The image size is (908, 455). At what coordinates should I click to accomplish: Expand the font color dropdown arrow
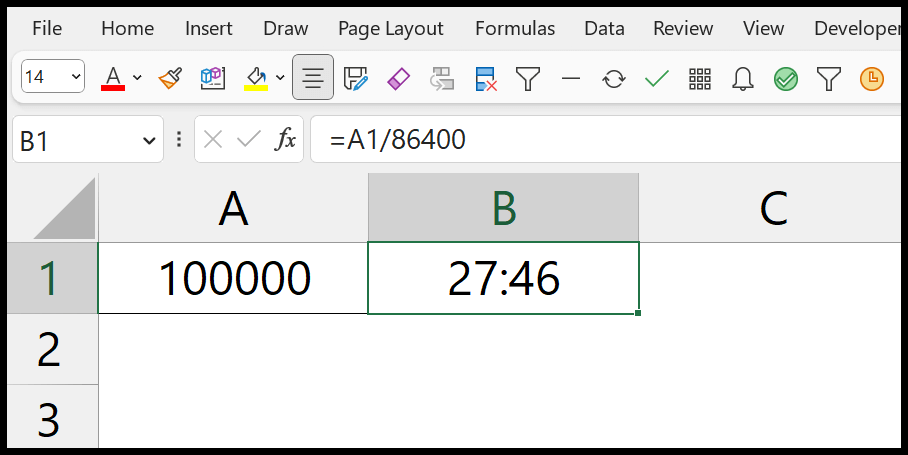(x=137, y=78)
